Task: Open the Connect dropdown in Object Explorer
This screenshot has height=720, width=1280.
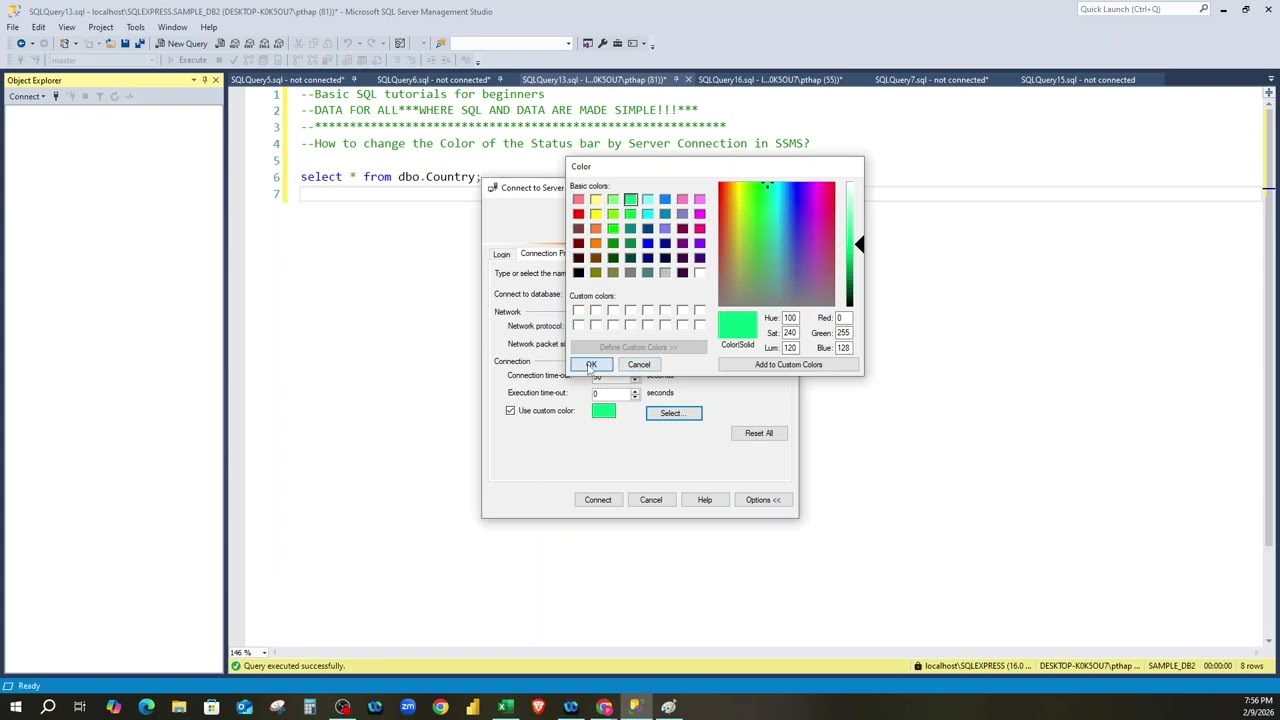Action: pyautogui.click(x=27, y=97)
